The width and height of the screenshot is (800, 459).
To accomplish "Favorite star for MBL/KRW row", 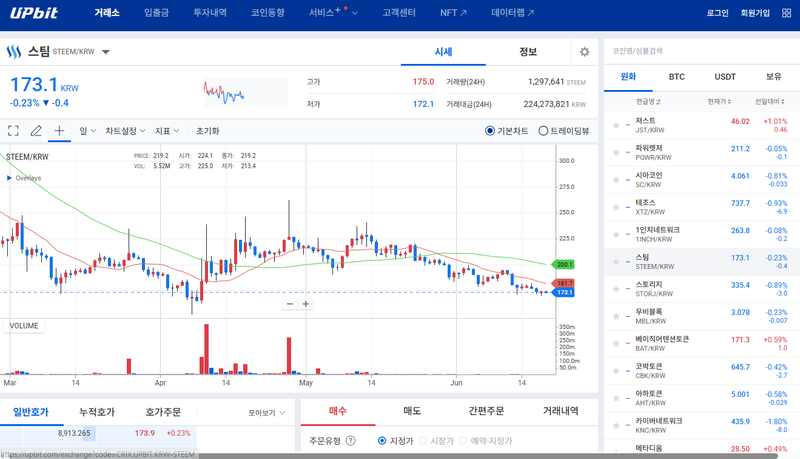I will pos(616,316).
